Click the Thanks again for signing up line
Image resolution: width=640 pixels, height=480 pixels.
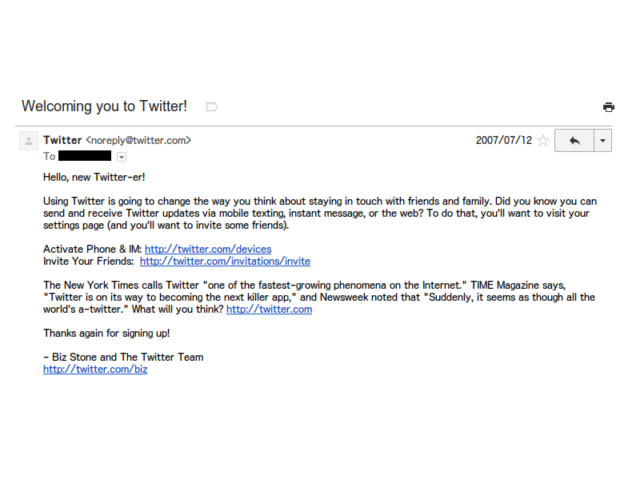[x=106, y=333]
